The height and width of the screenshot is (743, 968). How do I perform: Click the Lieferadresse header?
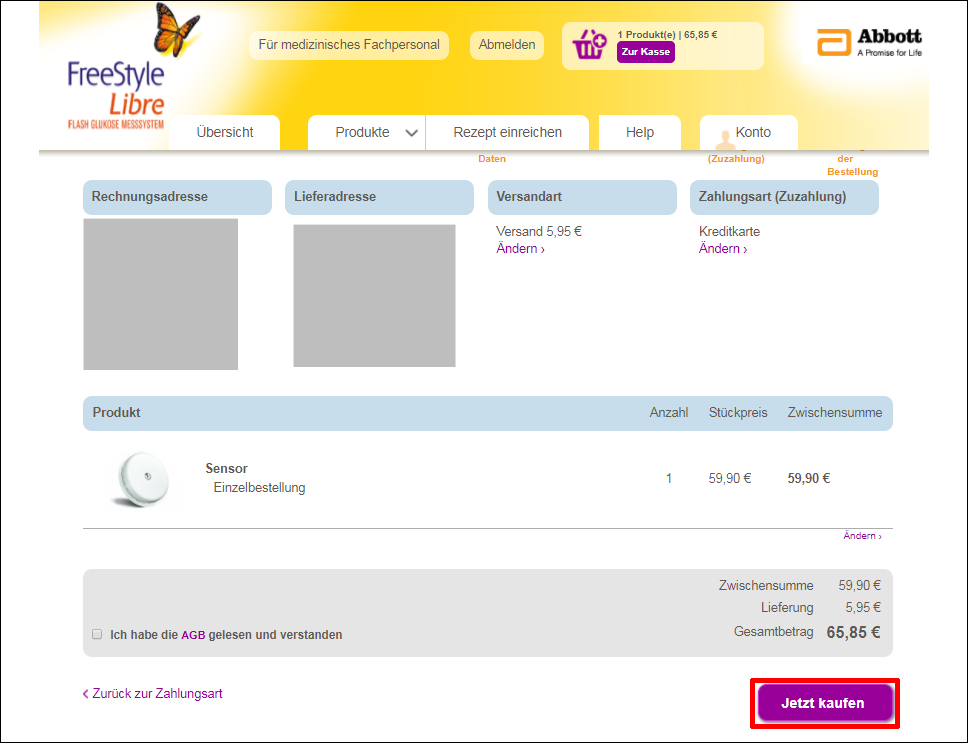pos(379,197)
